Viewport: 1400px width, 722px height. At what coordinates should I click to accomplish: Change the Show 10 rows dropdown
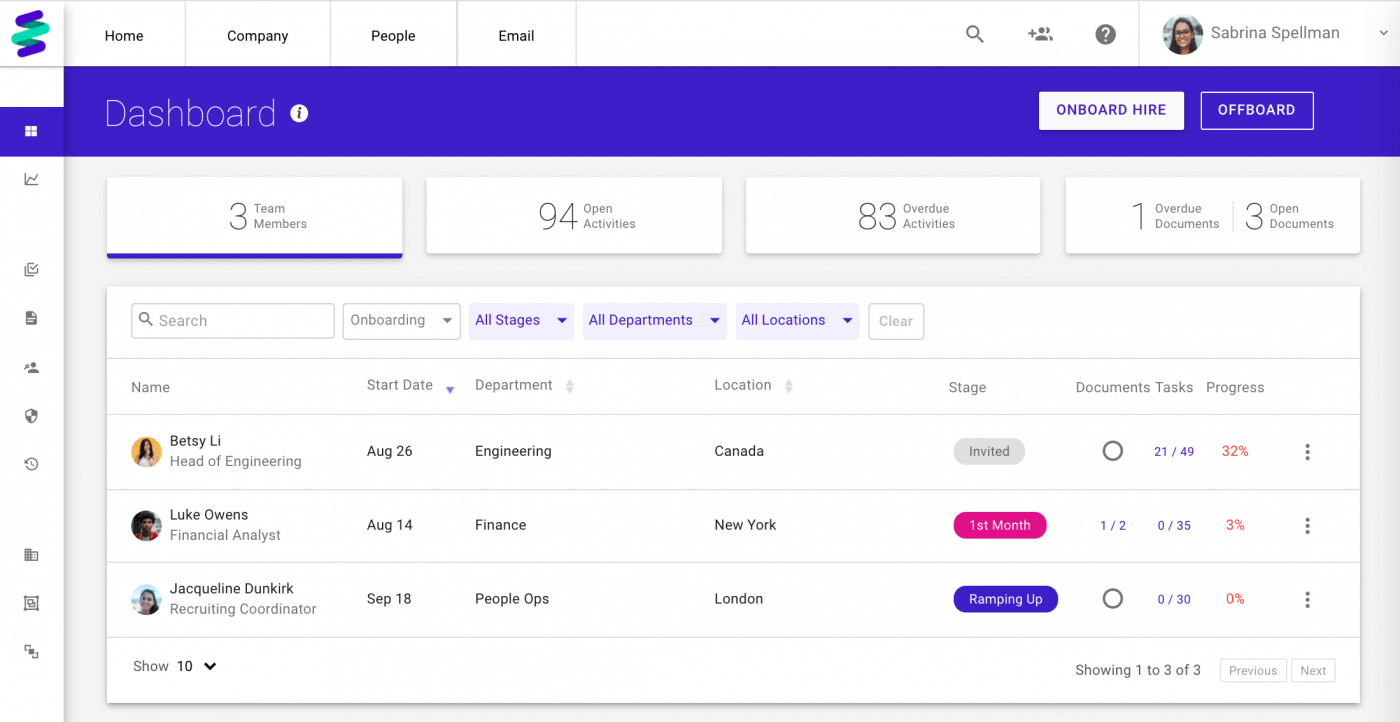[x=197, y=666]
